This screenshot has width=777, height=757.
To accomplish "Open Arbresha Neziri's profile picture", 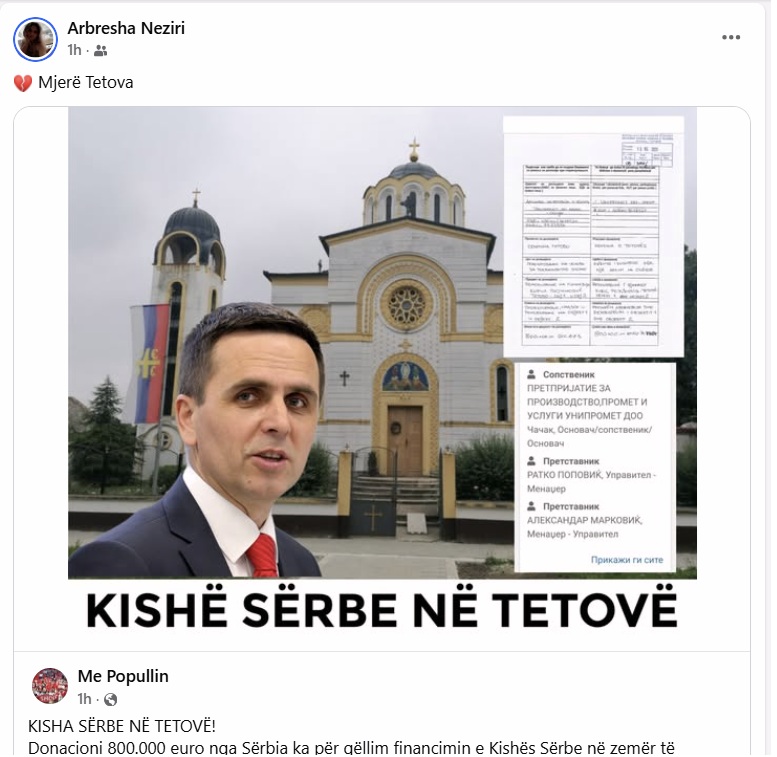I will pos(35,39).
